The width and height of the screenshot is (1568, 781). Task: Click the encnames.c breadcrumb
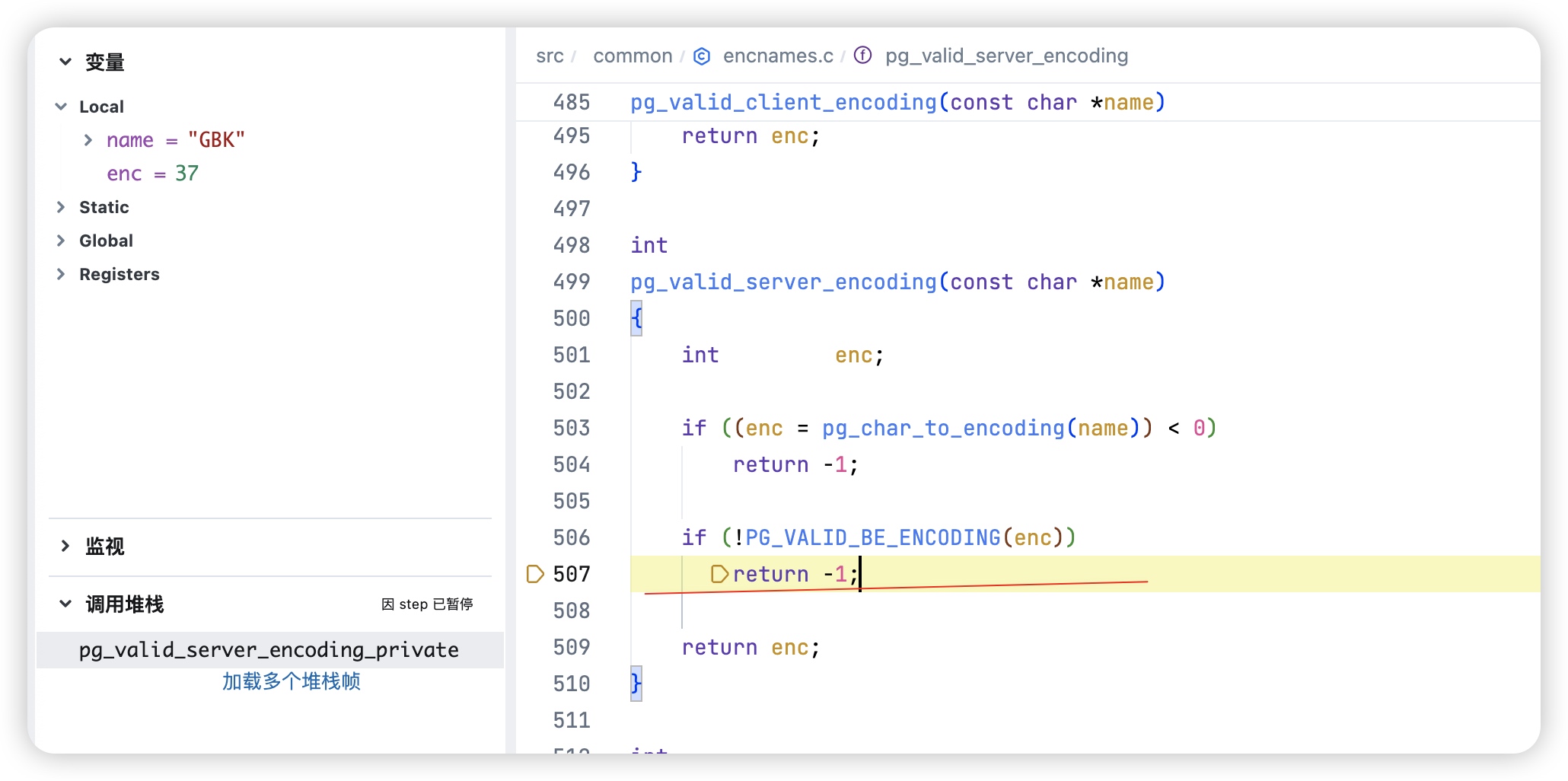(778, 56)
